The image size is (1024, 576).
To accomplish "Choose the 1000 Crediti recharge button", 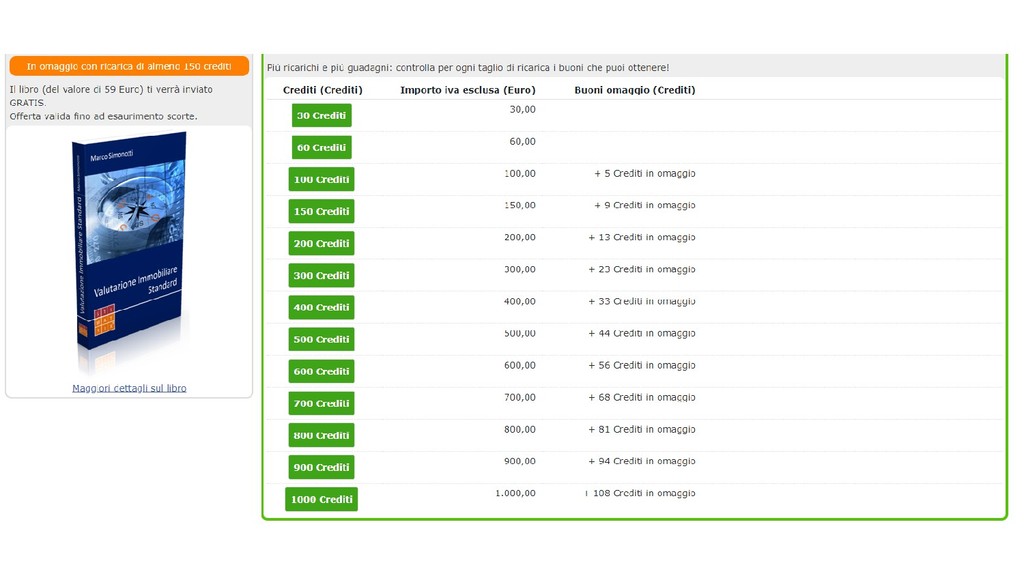I will click(321, 499).
